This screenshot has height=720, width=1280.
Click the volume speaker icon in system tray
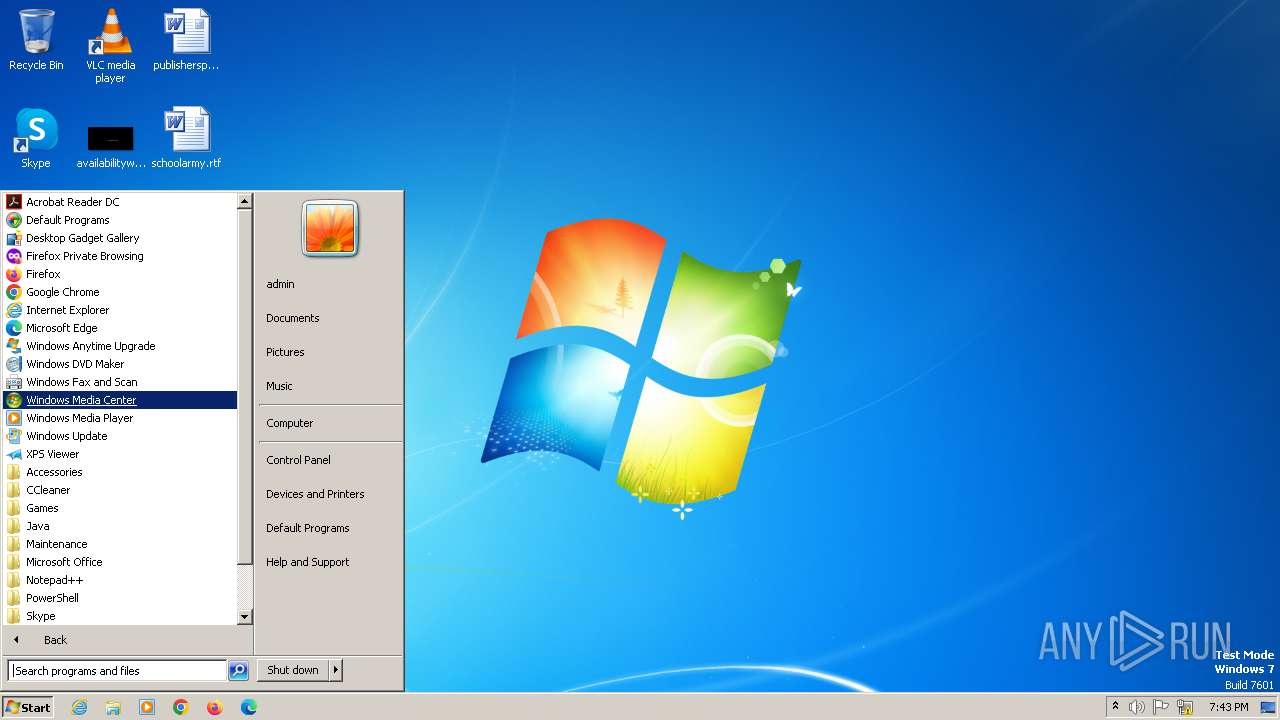(1136, 707)
